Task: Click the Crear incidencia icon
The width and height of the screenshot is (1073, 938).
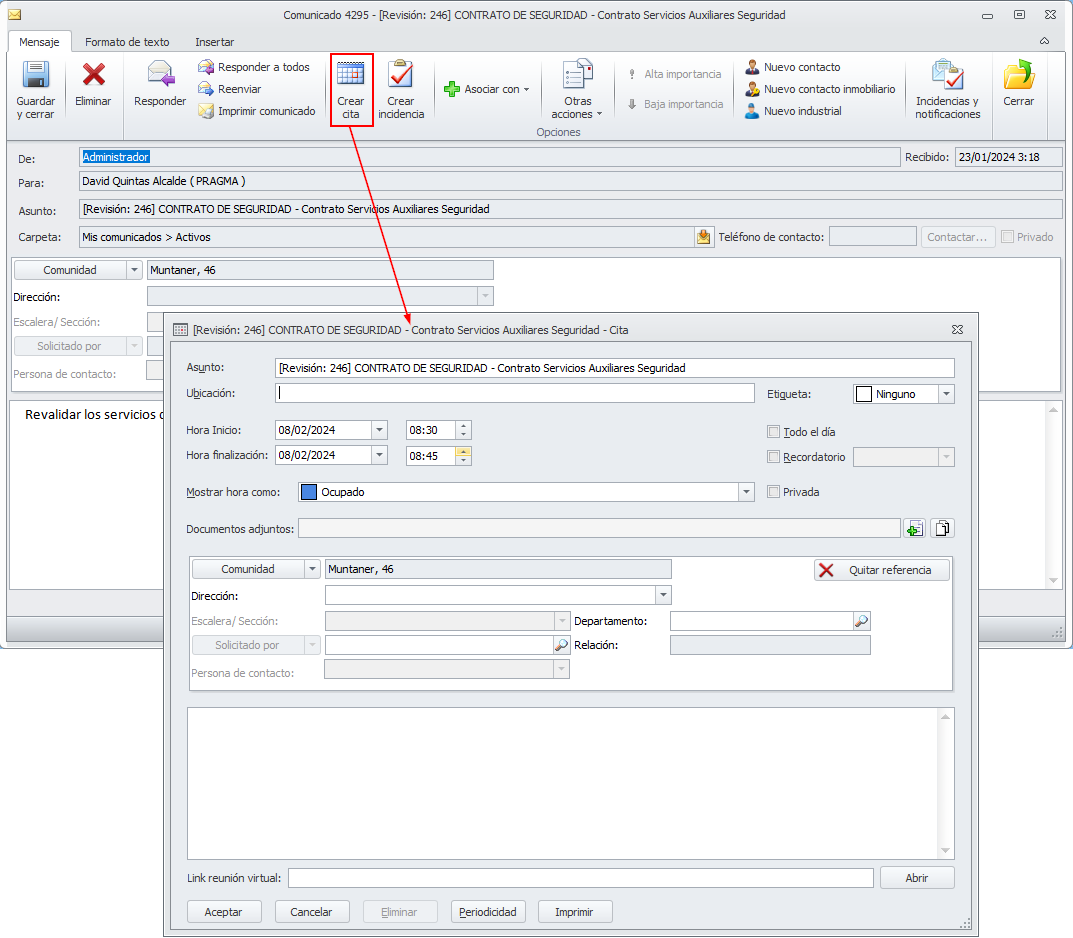Action: point(401,75)
